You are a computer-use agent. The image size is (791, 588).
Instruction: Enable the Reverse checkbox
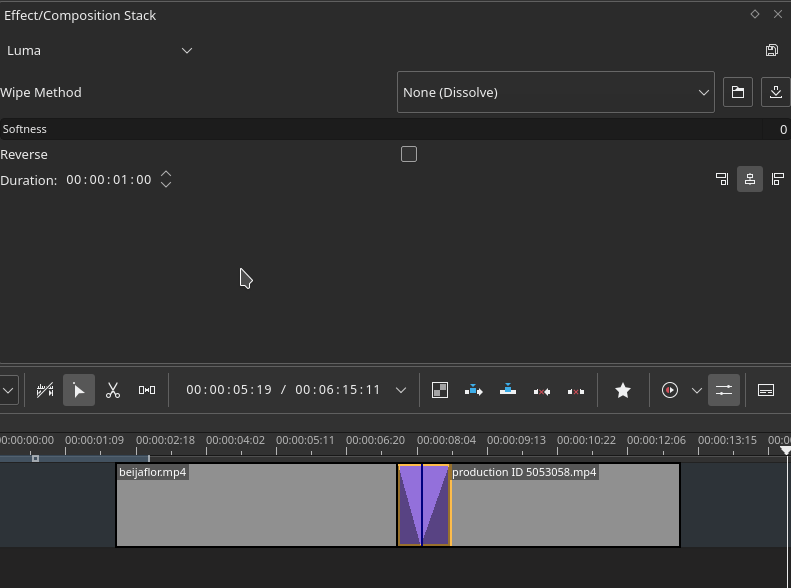pos(409,154)
